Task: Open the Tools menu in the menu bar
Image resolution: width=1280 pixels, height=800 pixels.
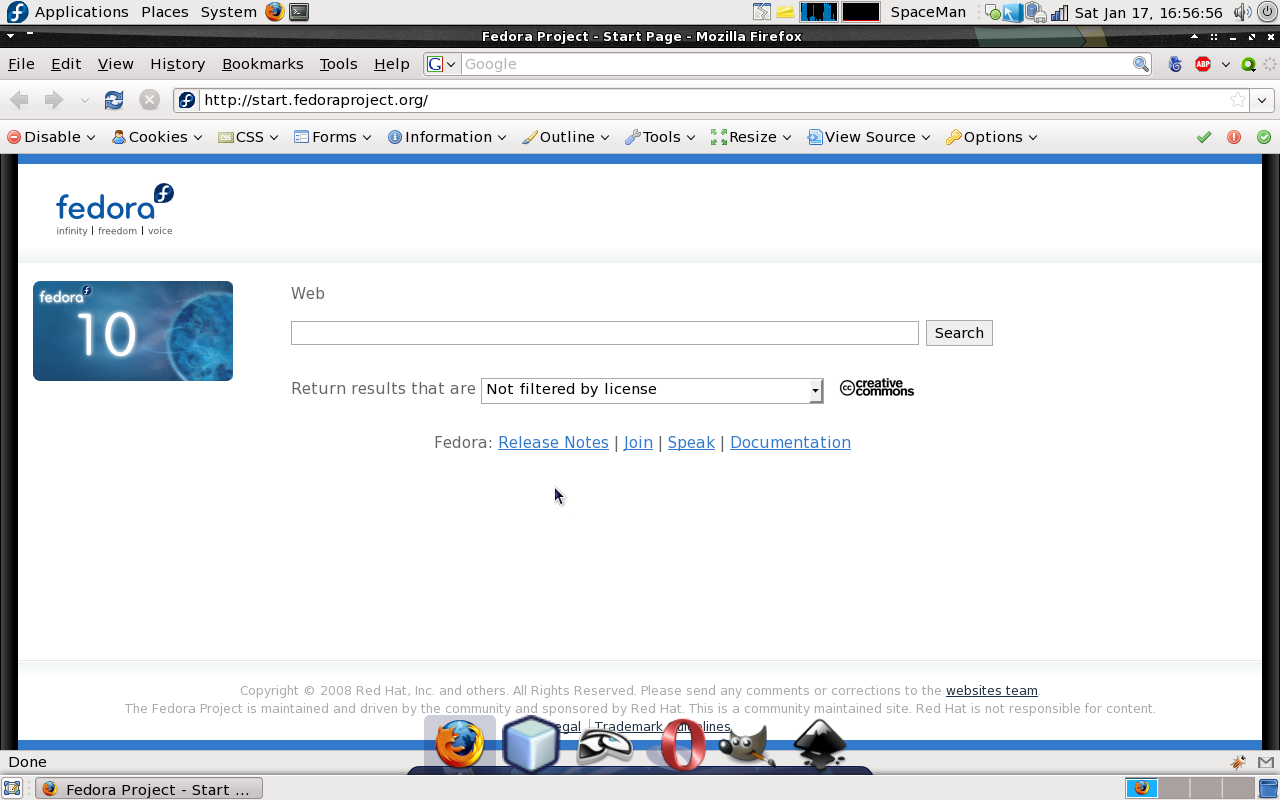Action: 338,64
